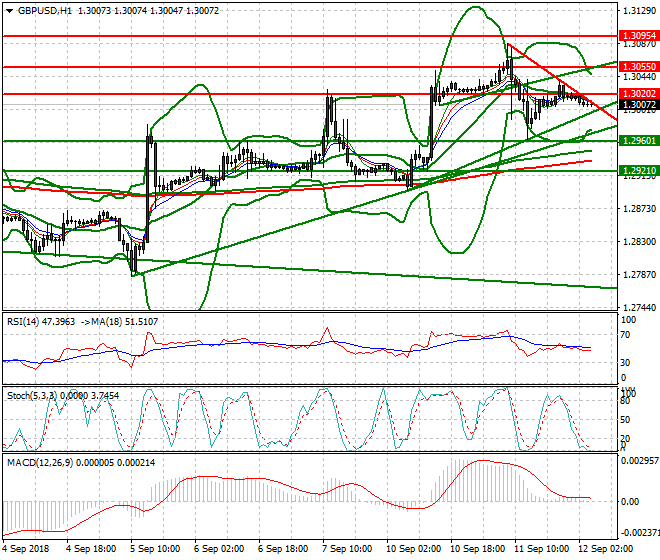Select the green 1.29601 support price tag
The height and width of the screenshot is (560, 660).
click(638, 141)
